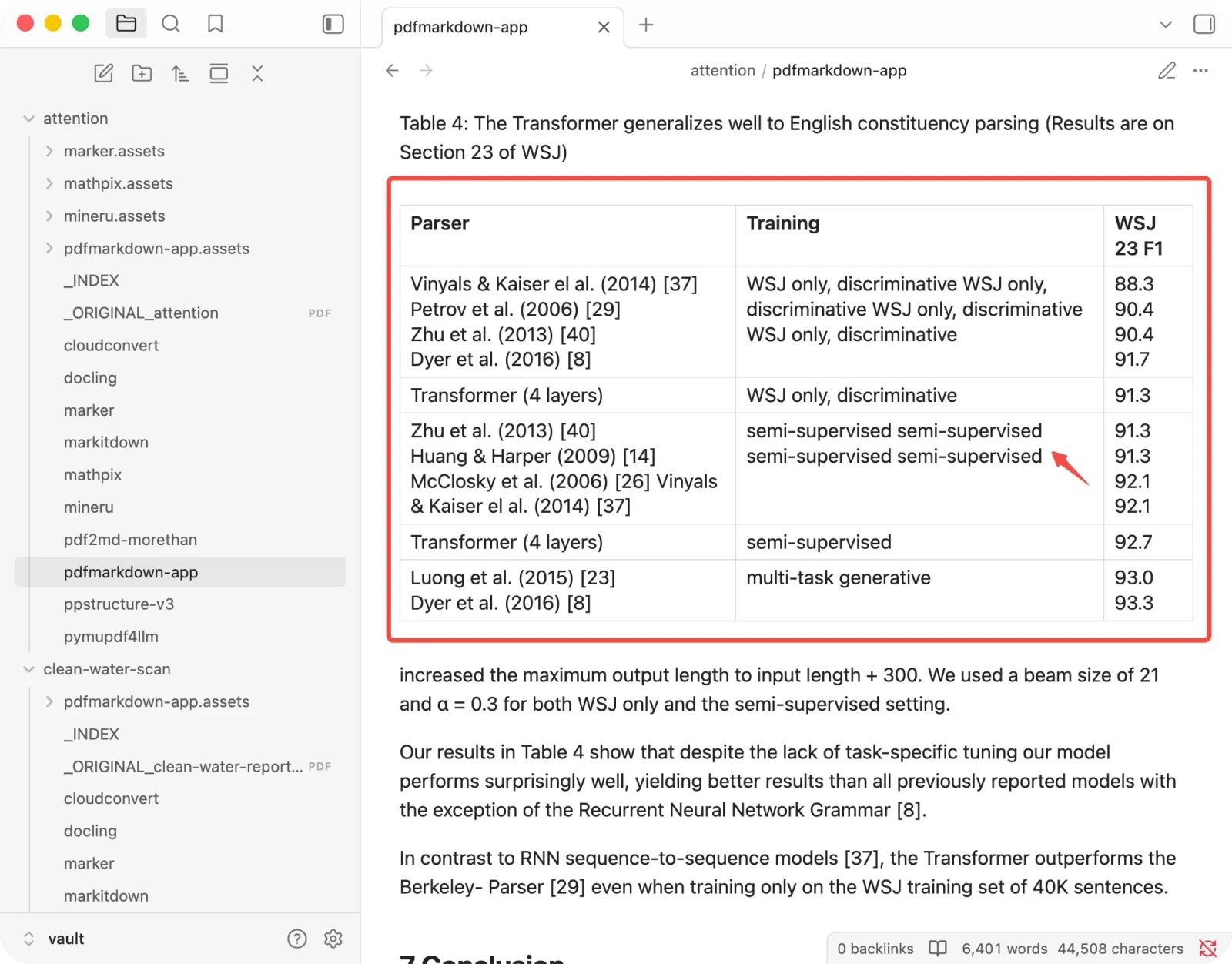Screen dimensions: 1232x964
Task: Open _INDEX note in attention folder
Action: (x=180, y=280)
